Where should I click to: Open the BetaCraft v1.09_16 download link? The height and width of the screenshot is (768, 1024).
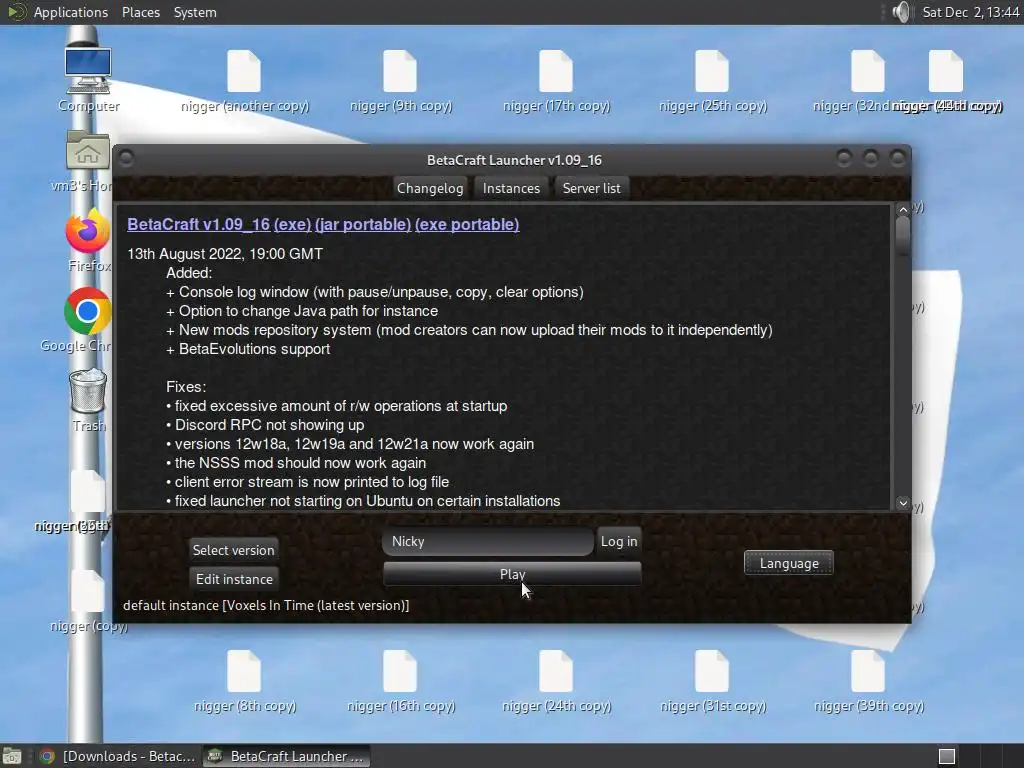pos(199,225)
